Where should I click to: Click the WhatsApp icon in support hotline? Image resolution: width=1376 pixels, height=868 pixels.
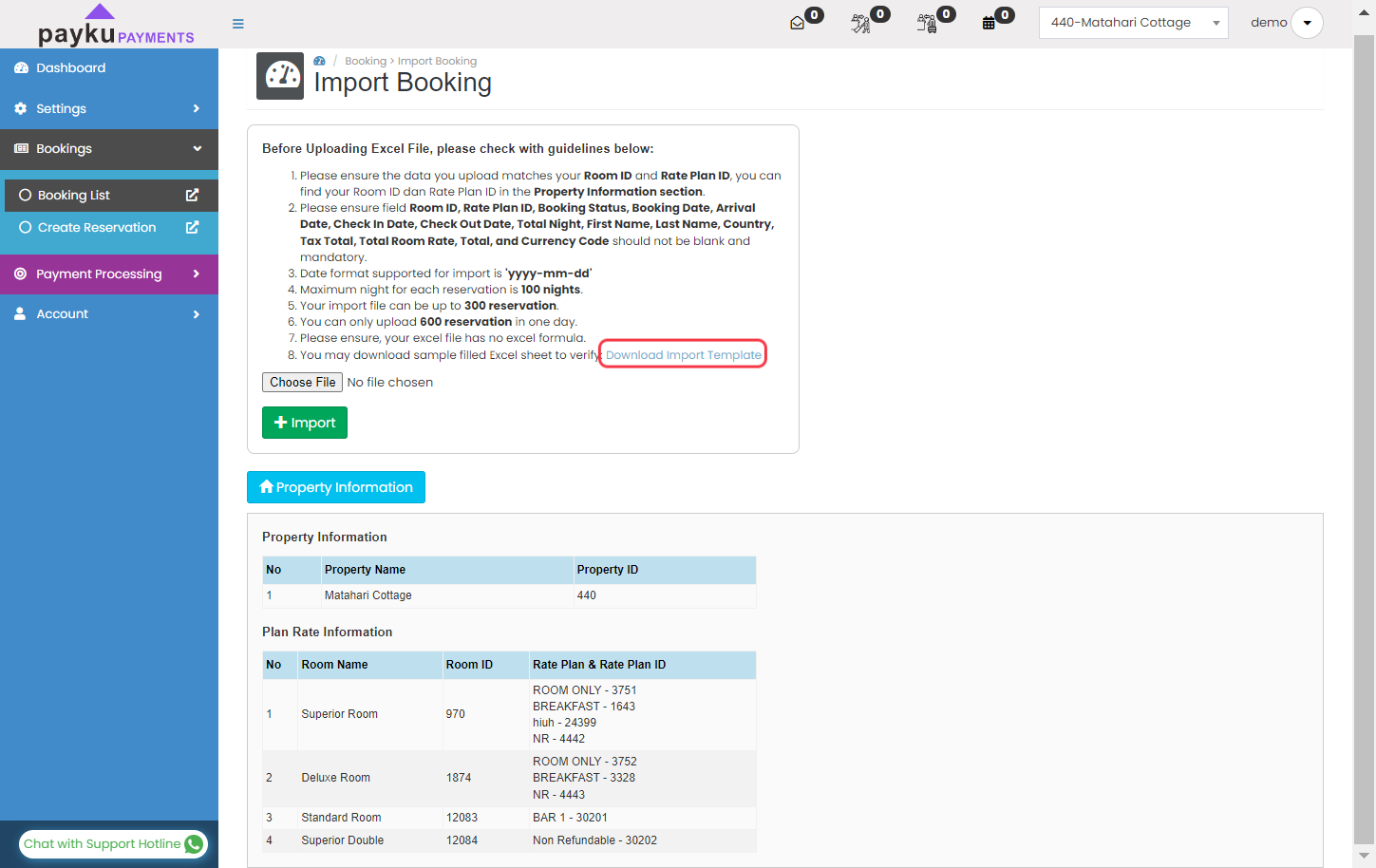point(194,844)
